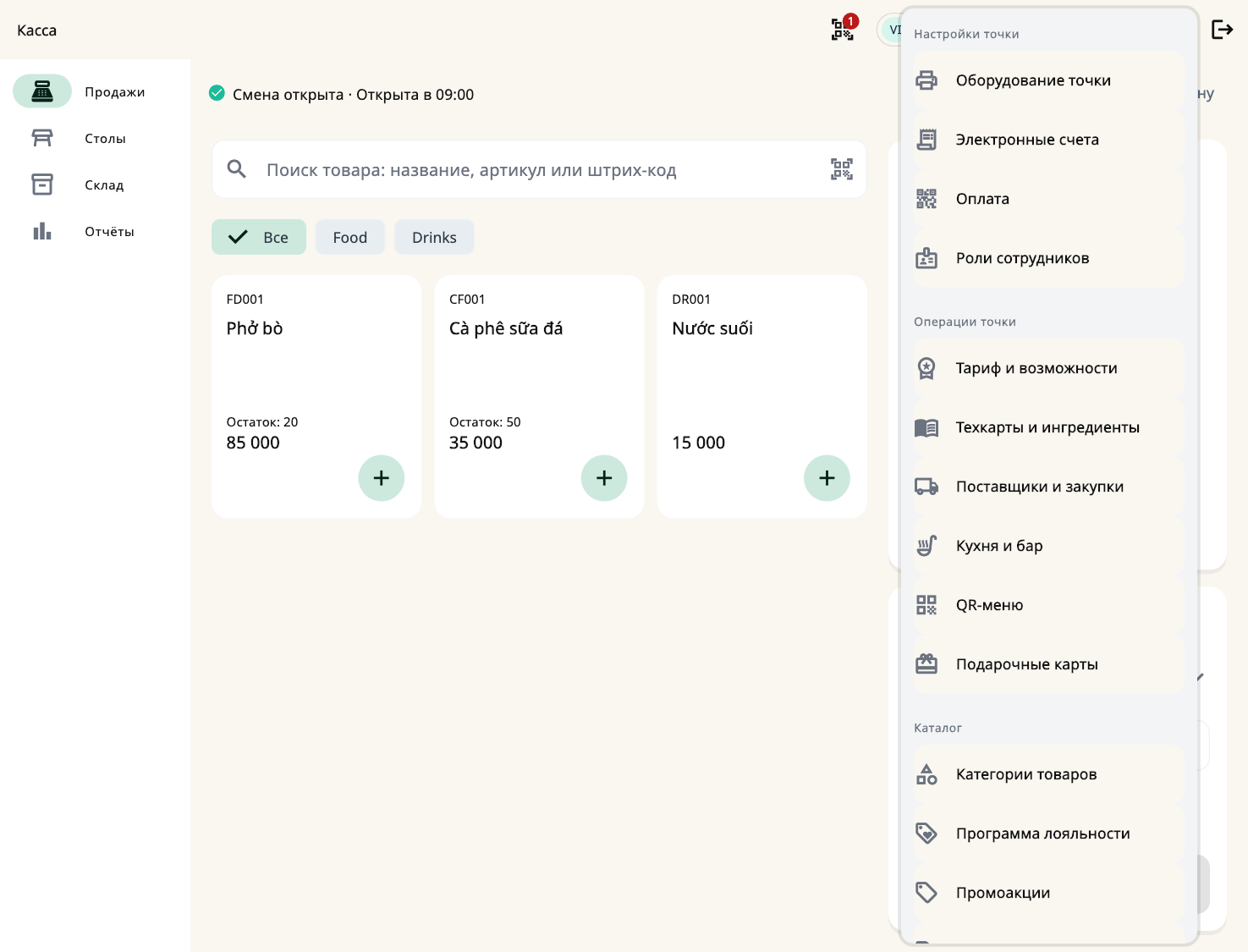Click the CF001 article code
Viewport: 1248px width, 952px height.
(467, 300)
